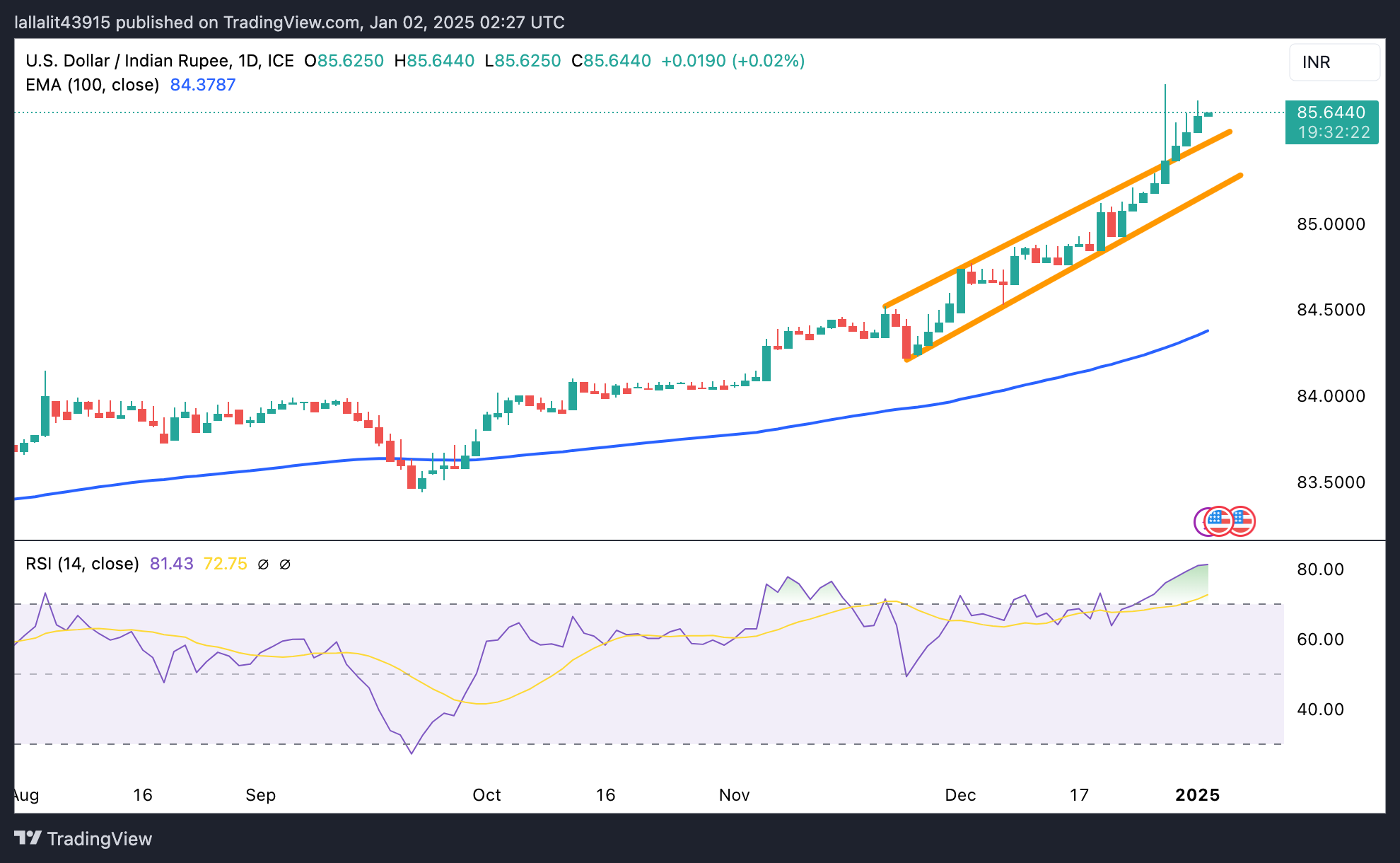1400x863 pixels.
Task: Click the EMA (100, close) indicator legend
Action: (92, 85)
